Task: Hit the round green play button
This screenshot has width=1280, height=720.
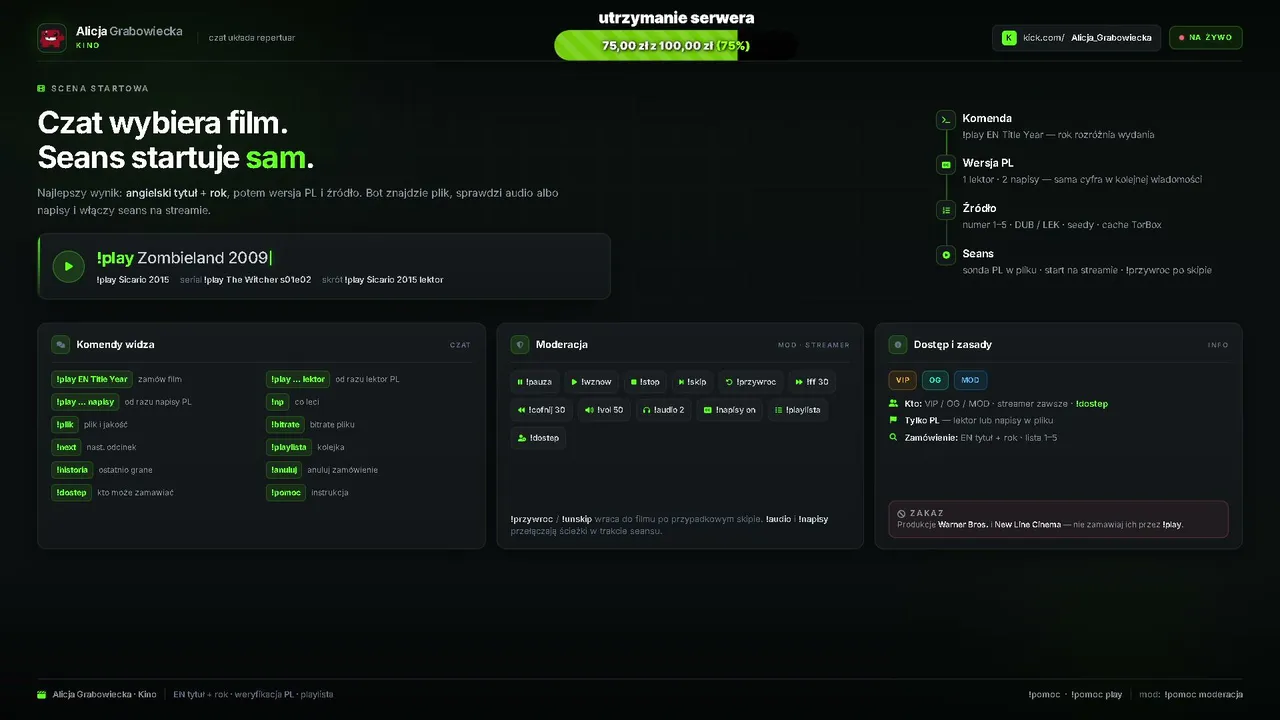Action: (68, 266)
